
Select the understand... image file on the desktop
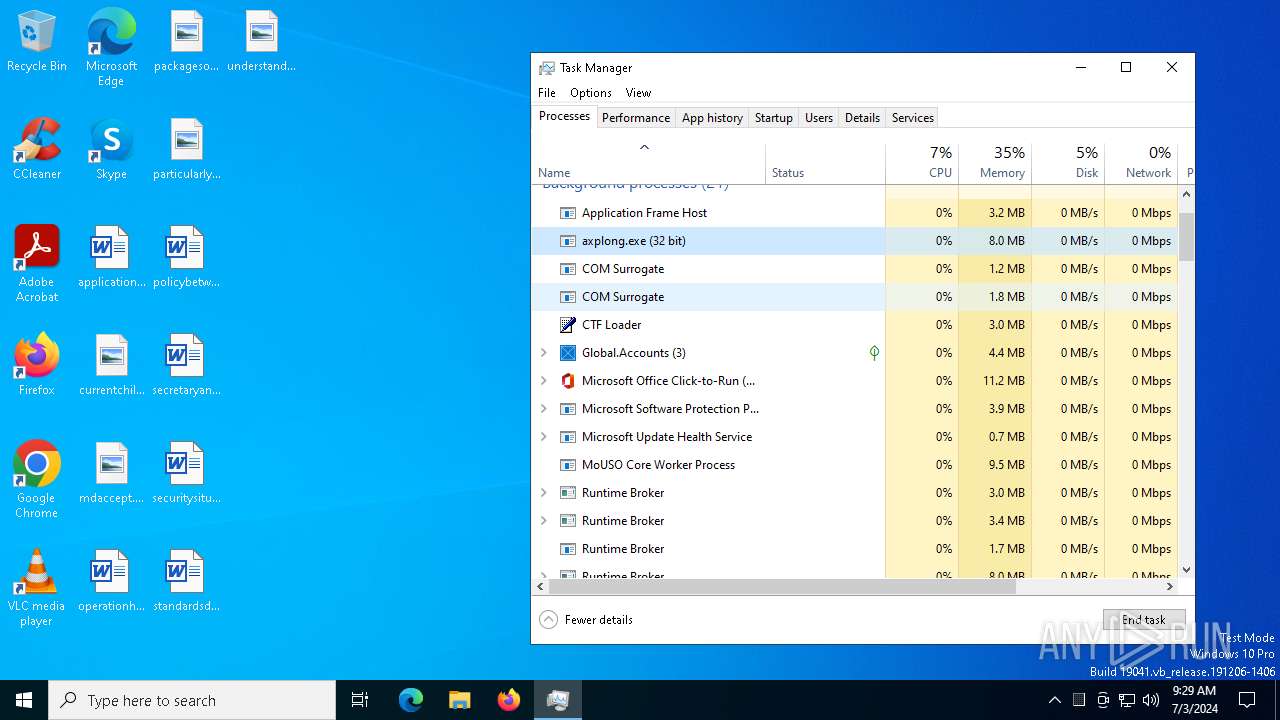point(261,41)
